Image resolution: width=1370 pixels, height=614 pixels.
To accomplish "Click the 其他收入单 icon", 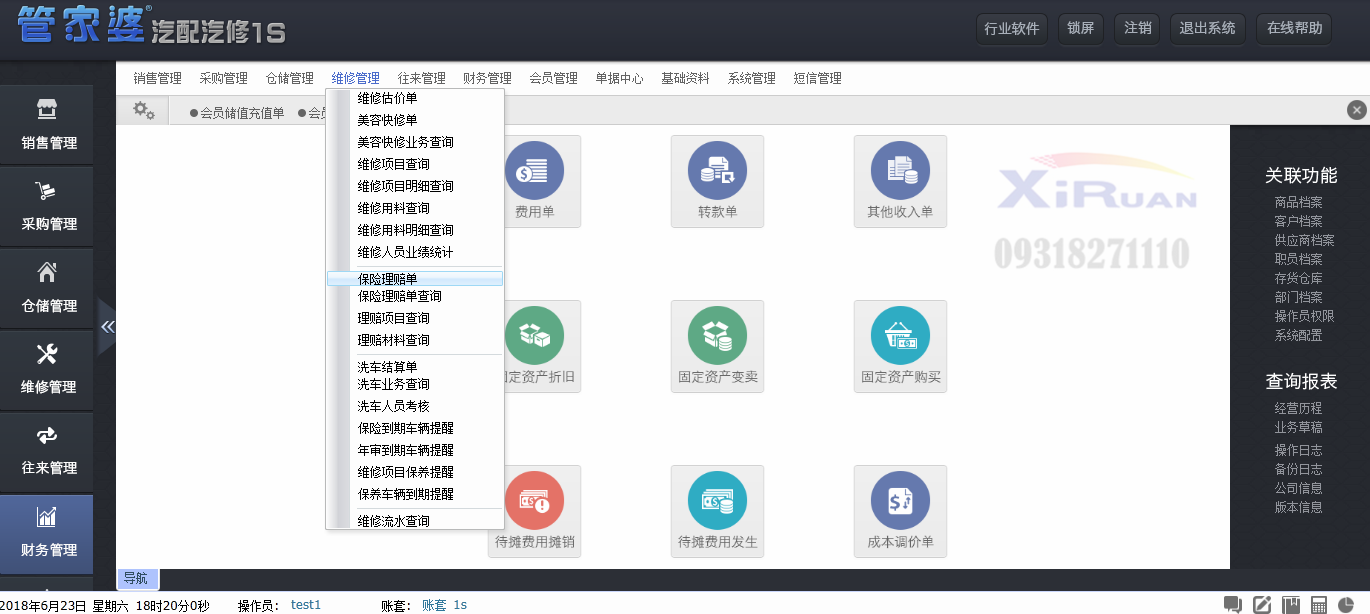I will pyautogui.click(x=900, y=180).
